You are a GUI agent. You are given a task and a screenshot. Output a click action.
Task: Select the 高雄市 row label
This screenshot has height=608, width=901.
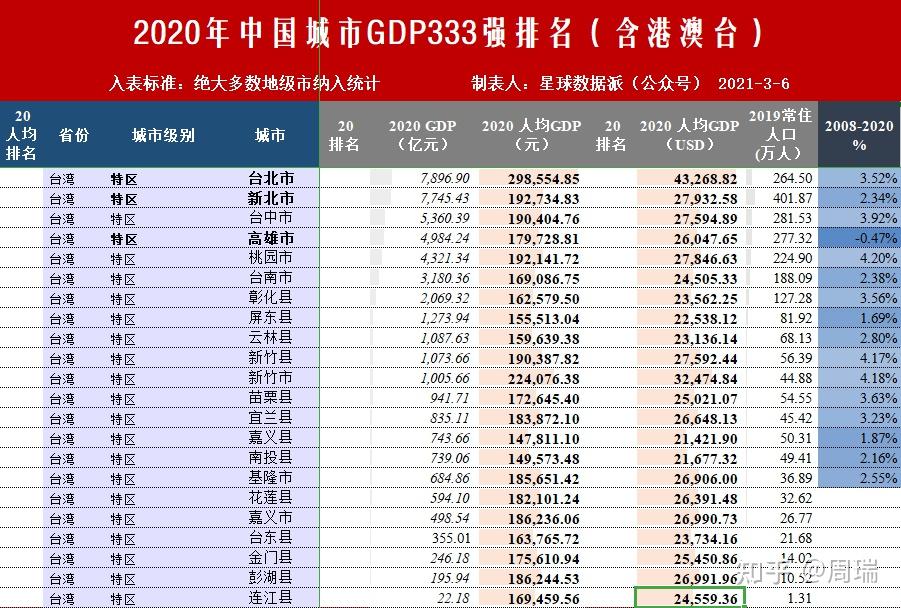point(269,237)
